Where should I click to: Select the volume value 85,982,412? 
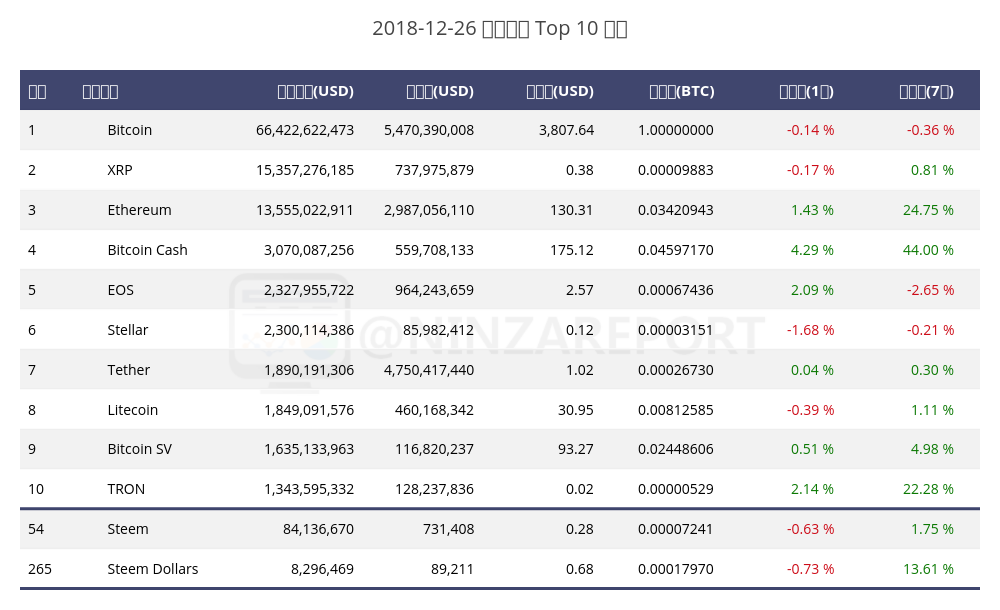coord(438,330)
